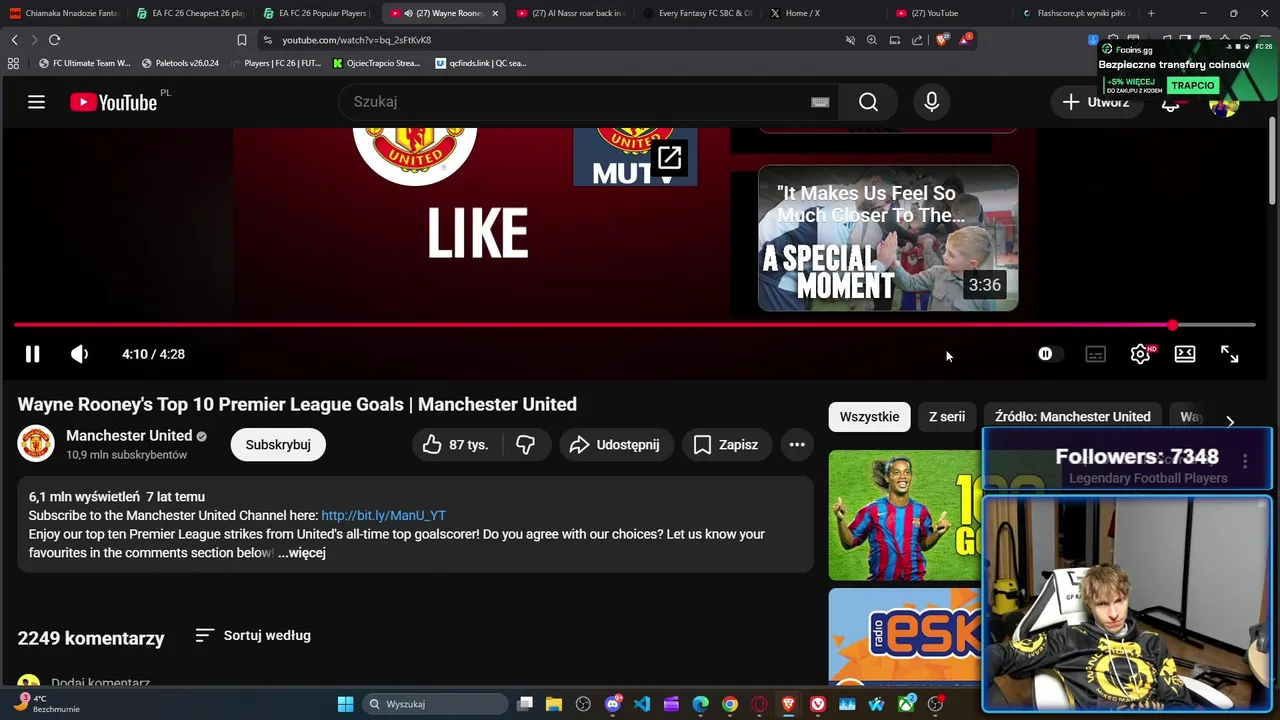Open Windows Start menu

[x=345, y=704]
